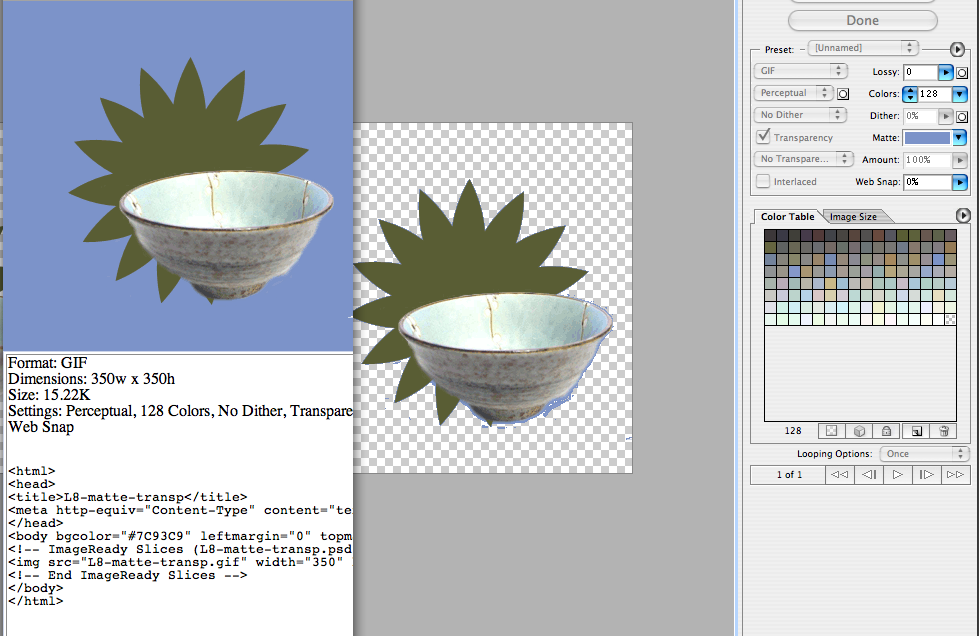
Task: Click the Lossy channel mask icon
Action: 962,72
